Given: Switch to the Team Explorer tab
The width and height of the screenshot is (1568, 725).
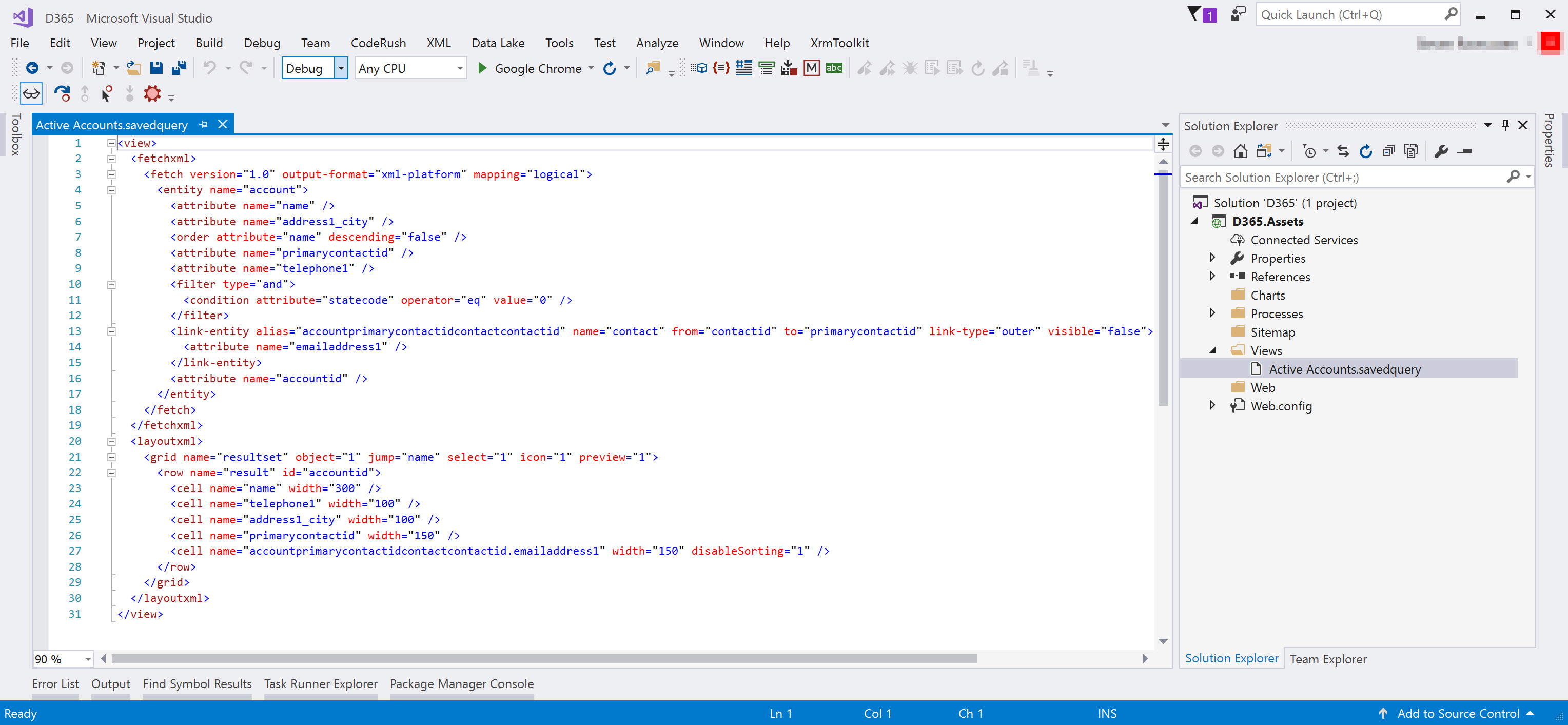Looking at the screenshot, I should tap(1327, 659).
